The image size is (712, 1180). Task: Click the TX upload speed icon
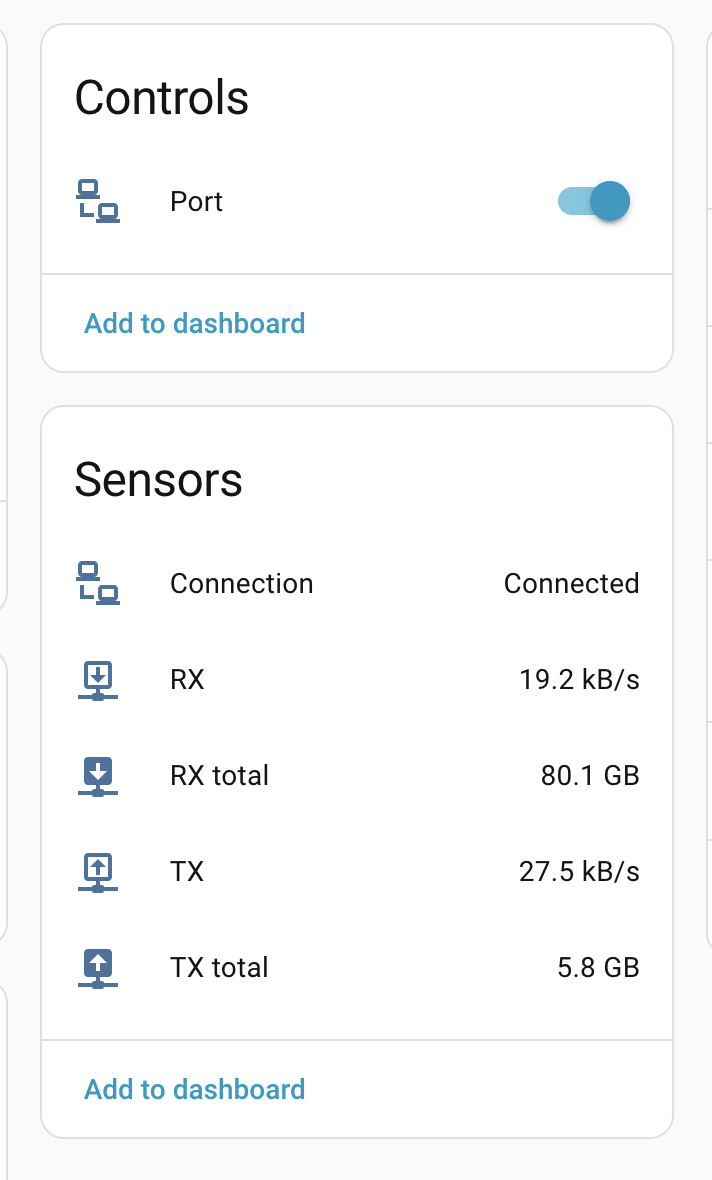pos(98,872)
